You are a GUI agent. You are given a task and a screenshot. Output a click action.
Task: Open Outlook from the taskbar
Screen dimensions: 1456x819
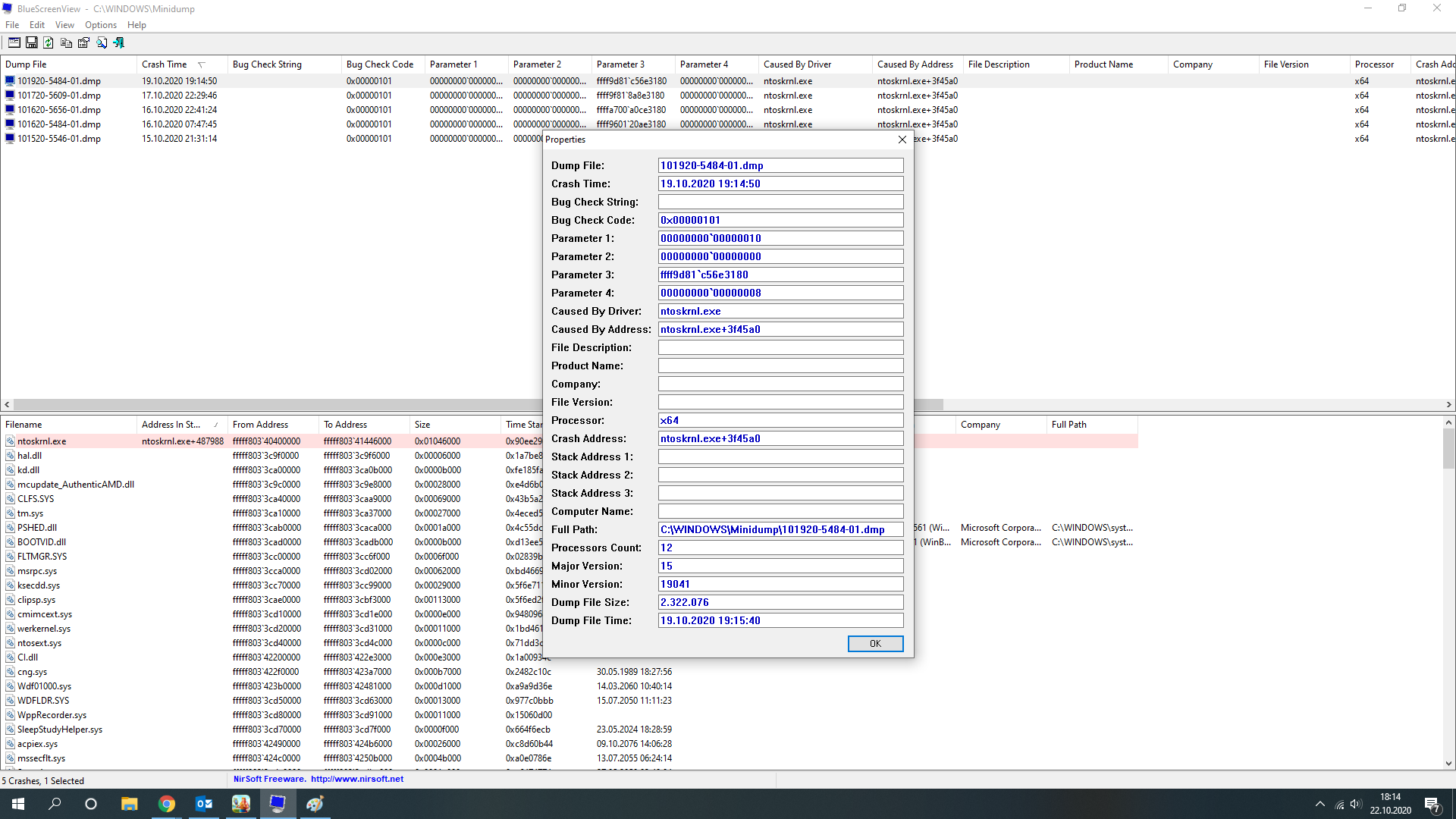pos(204,804)
